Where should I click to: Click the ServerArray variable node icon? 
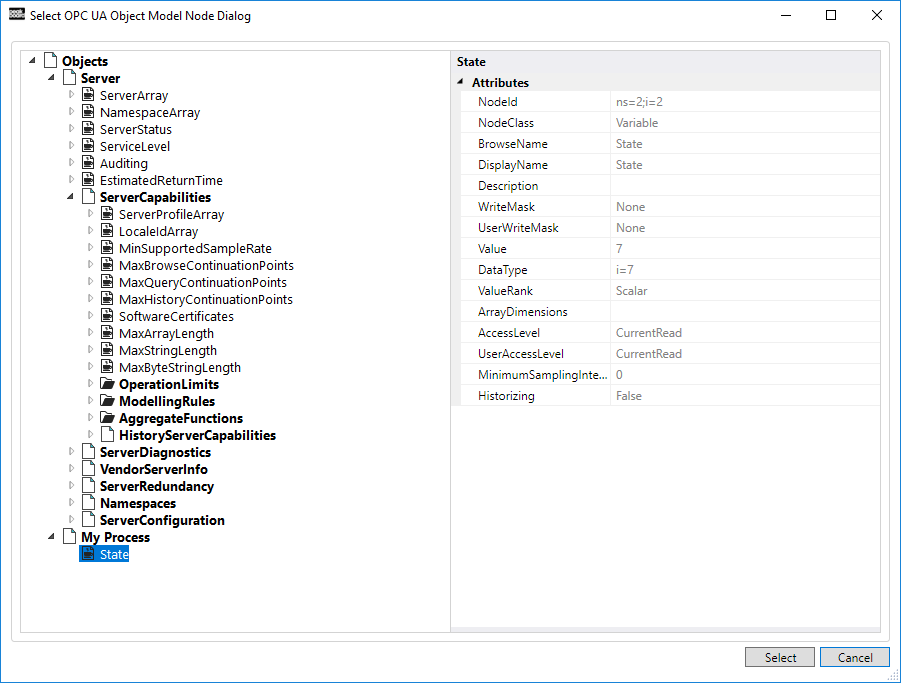(x=88, y=96)
